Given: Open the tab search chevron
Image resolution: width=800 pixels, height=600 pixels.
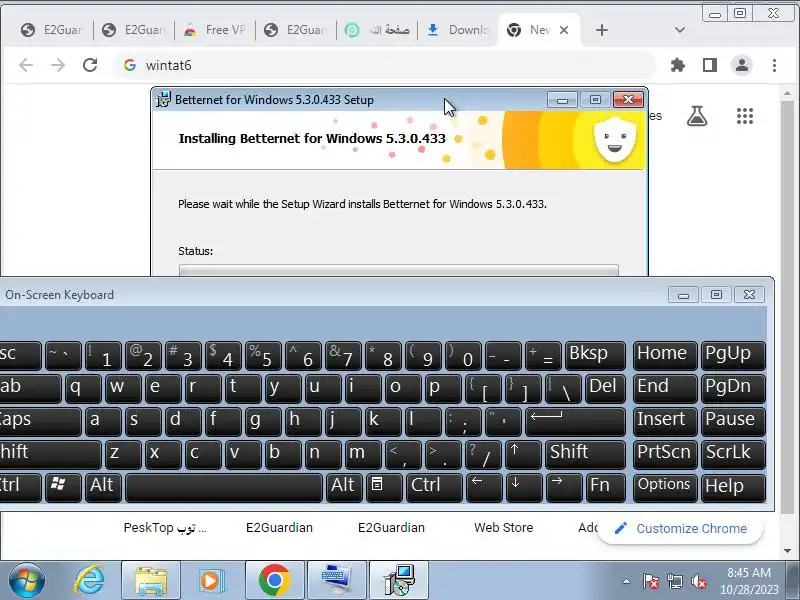Looking at the screenshot, I should [680, 30].
